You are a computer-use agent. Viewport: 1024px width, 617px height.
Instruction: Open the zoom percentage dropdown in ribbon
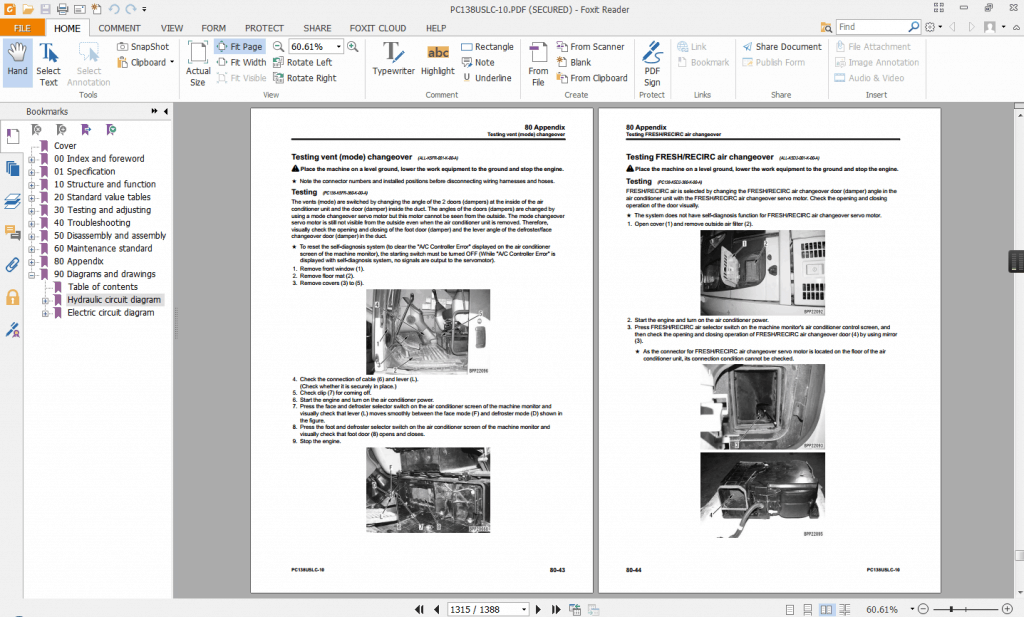(x=338, y=46)
